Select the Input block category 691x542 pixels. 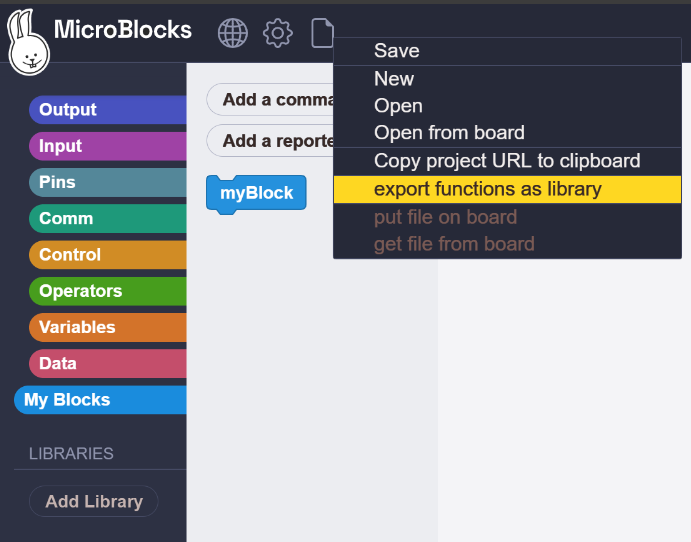[x=108, y=146]
